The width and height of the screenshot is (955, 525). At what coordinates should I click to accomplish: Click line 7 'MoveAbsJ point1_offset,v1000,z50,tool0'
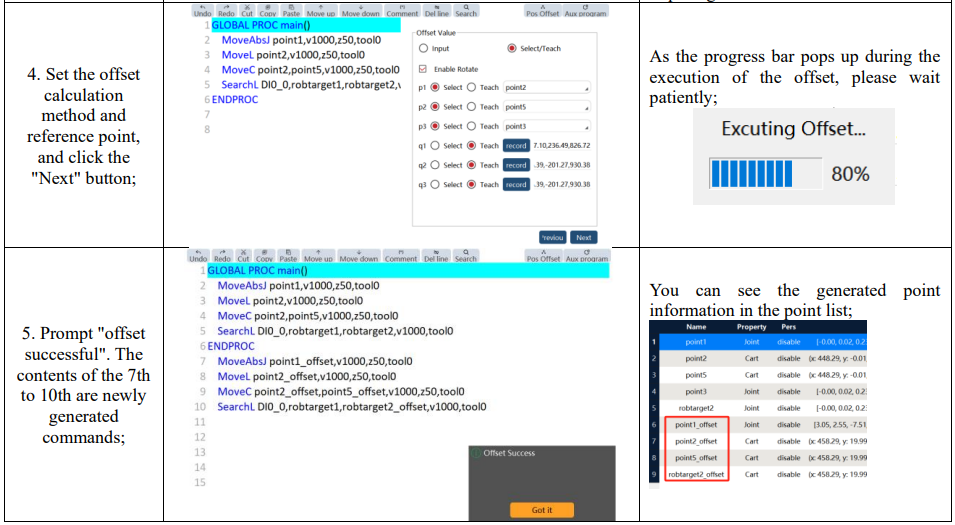315,361
